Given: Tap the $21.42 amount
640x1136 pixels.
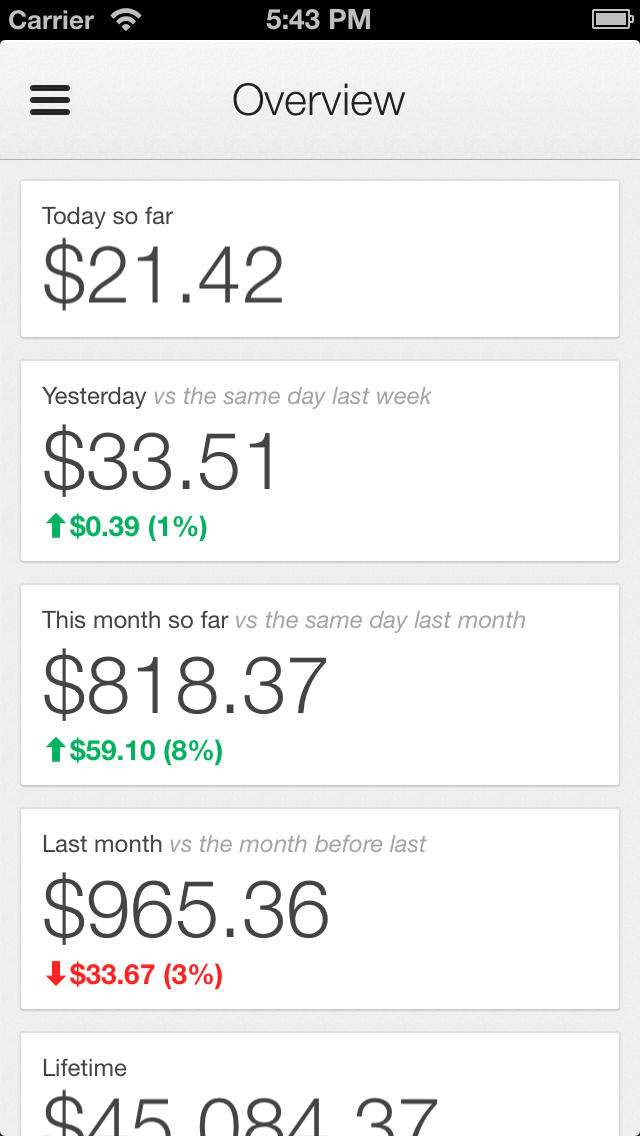Looking at the screenshot, I should [163, 277].
